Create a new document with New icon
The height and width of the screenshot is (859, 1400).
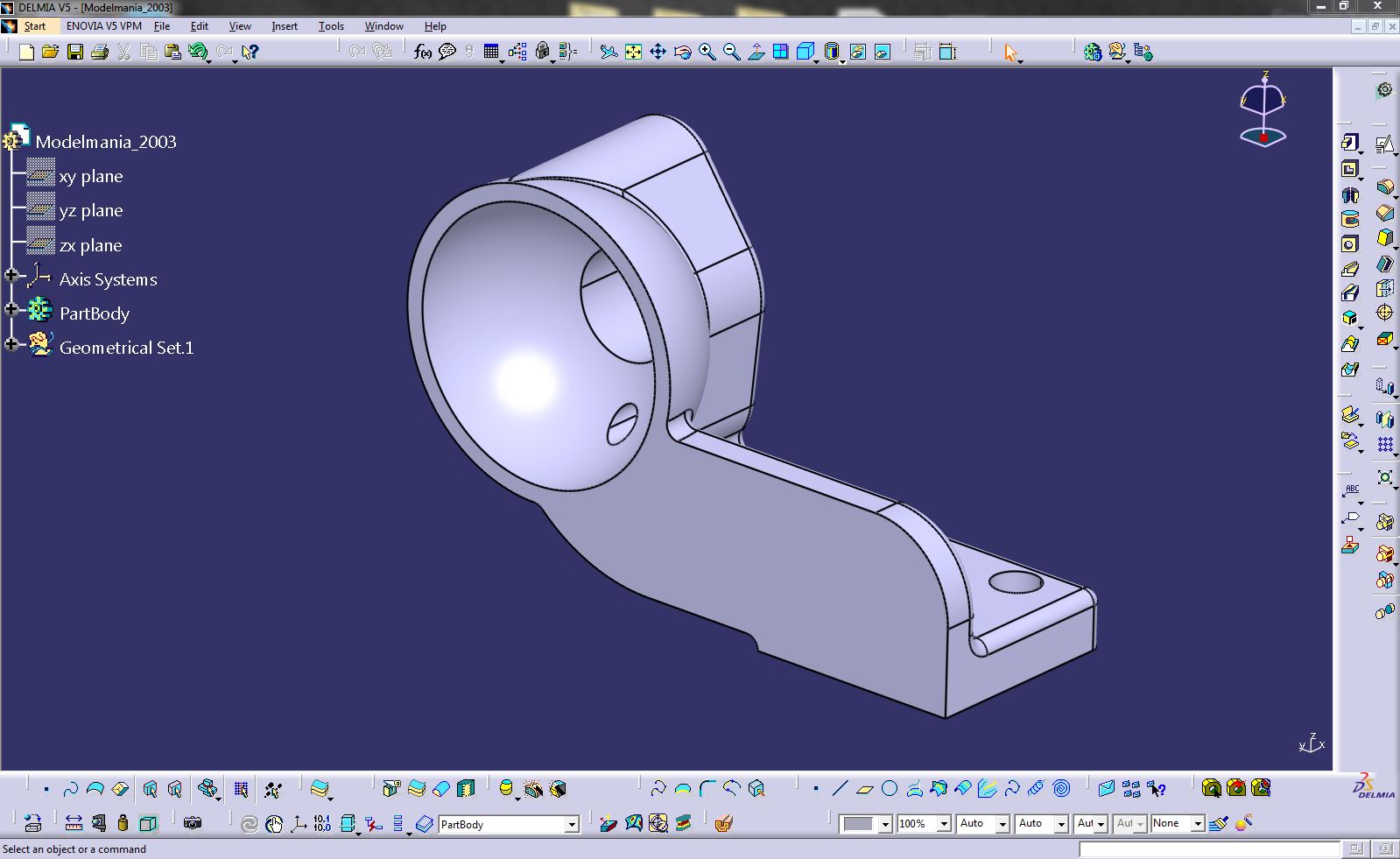tap(26, 53)
